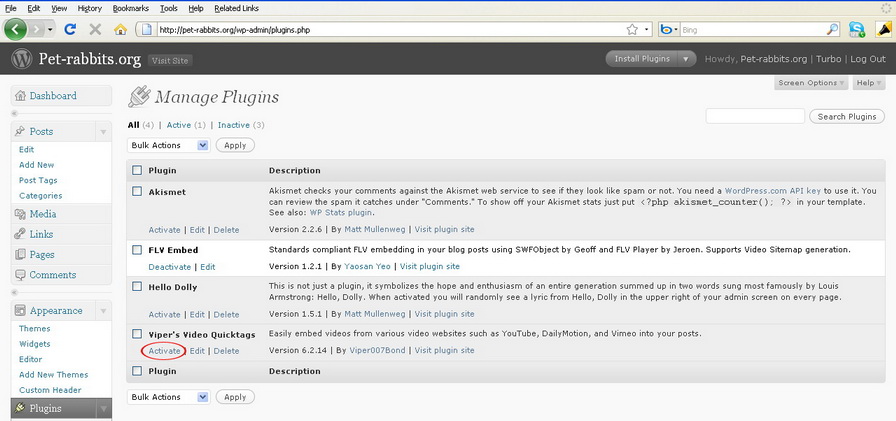The width and height of the screenshot is (896, 421).
Task: Go back with the green back arrow
Action: point(15,29)
